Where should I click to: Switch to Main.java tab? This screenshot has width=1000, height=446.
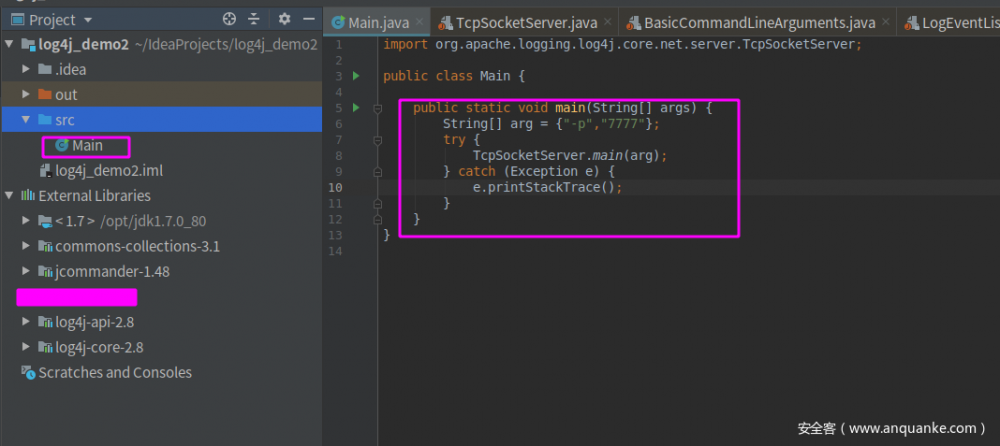coord(378,24)
